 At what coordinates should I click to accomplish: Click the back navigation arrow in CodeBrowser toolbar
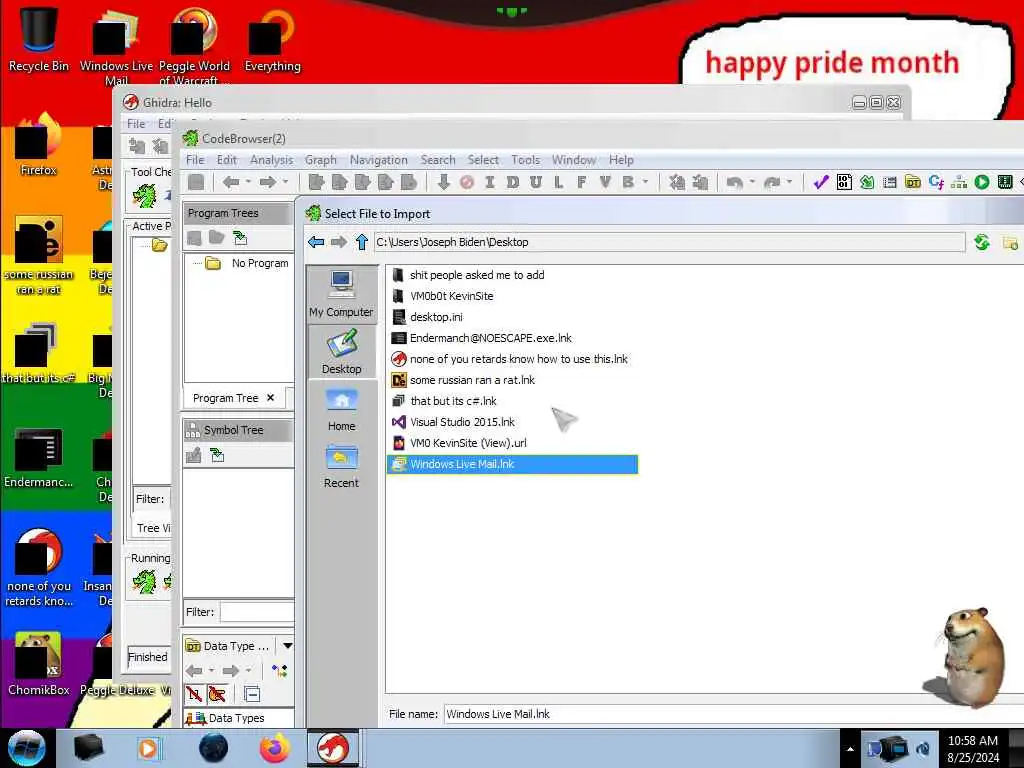(x=231, y=182)
